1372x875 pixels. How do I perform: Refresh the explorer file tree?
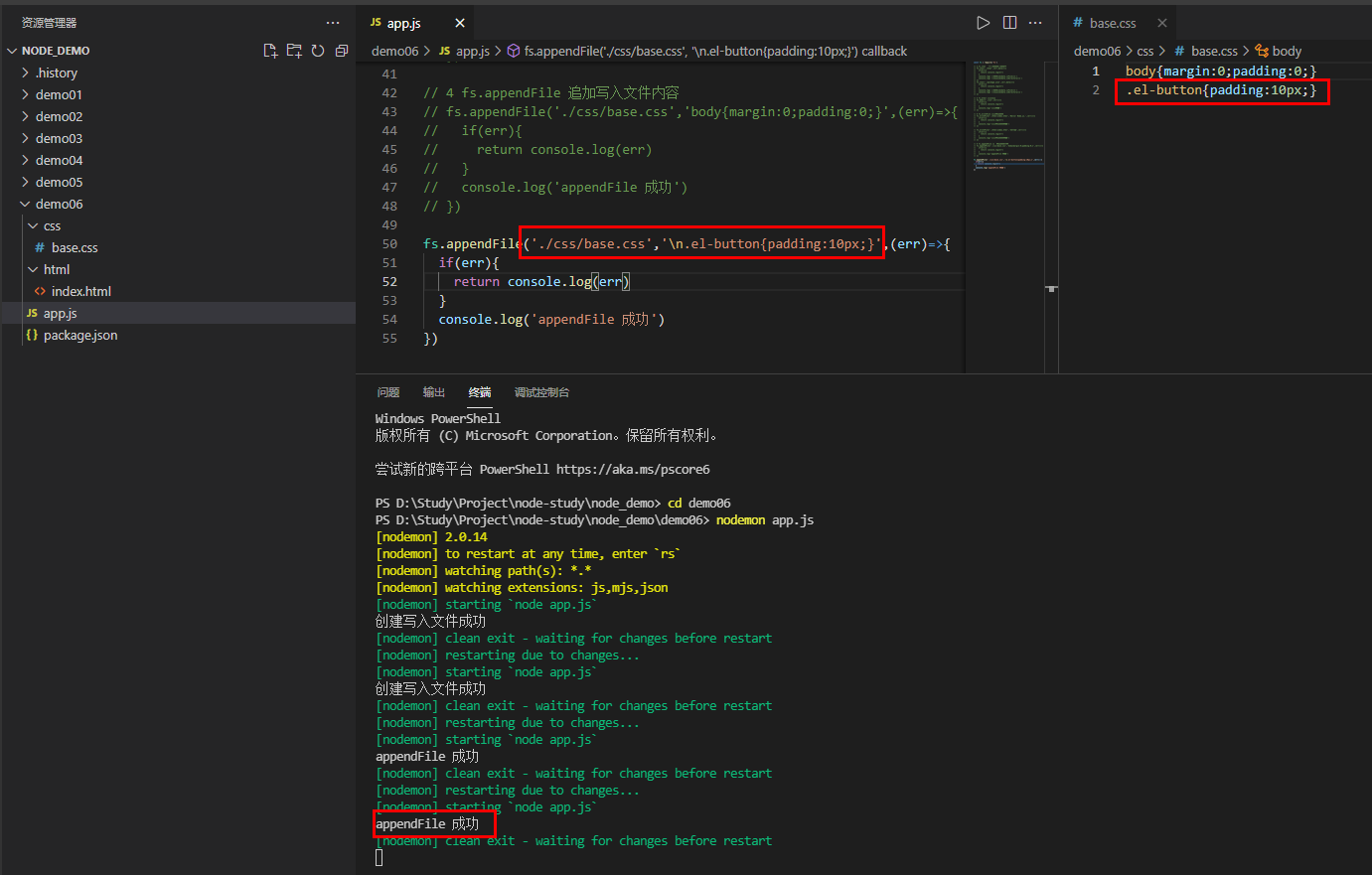[x=317, y=50]
